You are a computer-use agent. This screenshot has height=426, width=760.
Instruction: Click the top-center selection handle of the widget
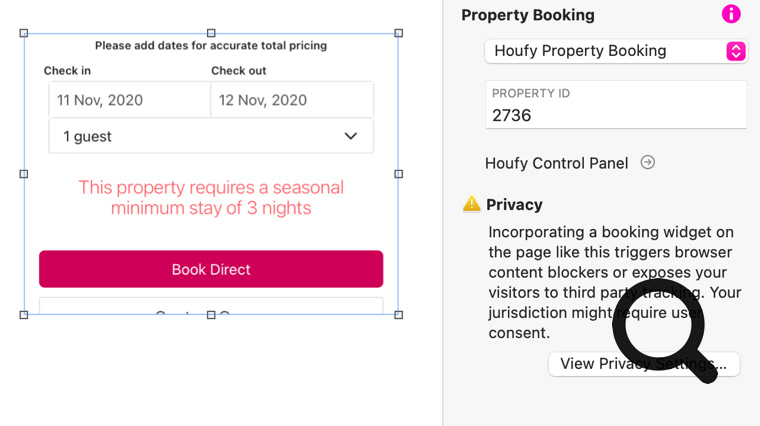coord(211,33)
